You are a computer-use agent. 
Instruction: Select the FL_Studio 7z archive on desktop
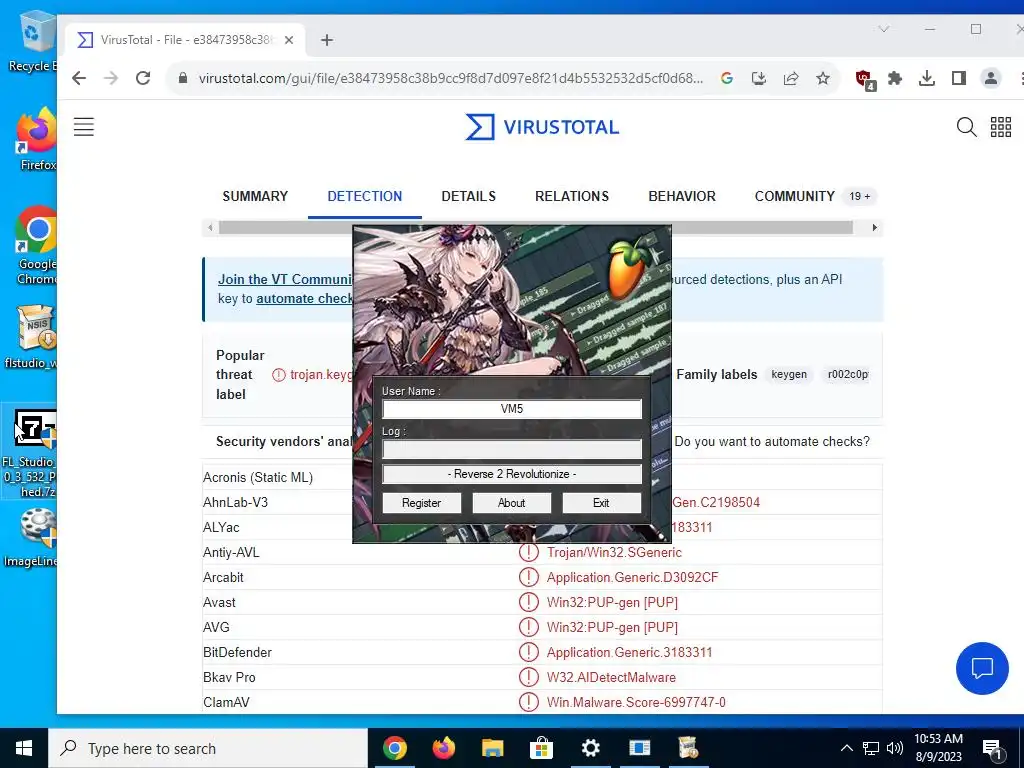(x=30, y=452)
